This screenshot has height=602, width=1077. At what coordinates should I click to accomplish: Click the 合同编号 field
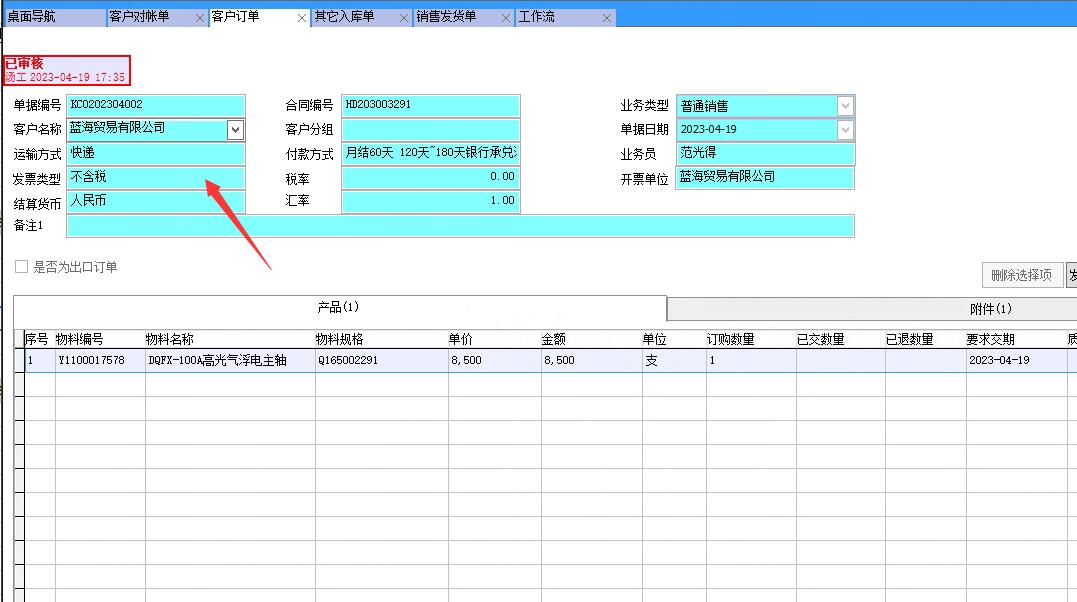click(430, 105)
